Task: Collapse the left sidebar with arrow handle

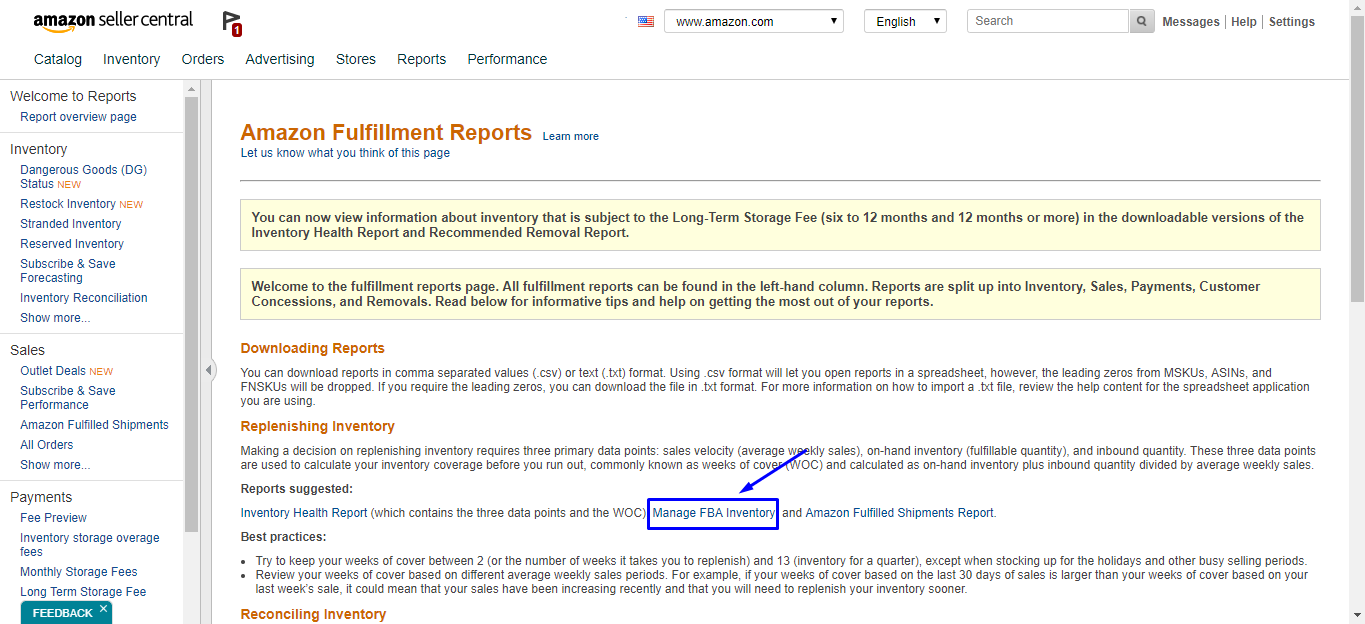Action: coord(209,370)
